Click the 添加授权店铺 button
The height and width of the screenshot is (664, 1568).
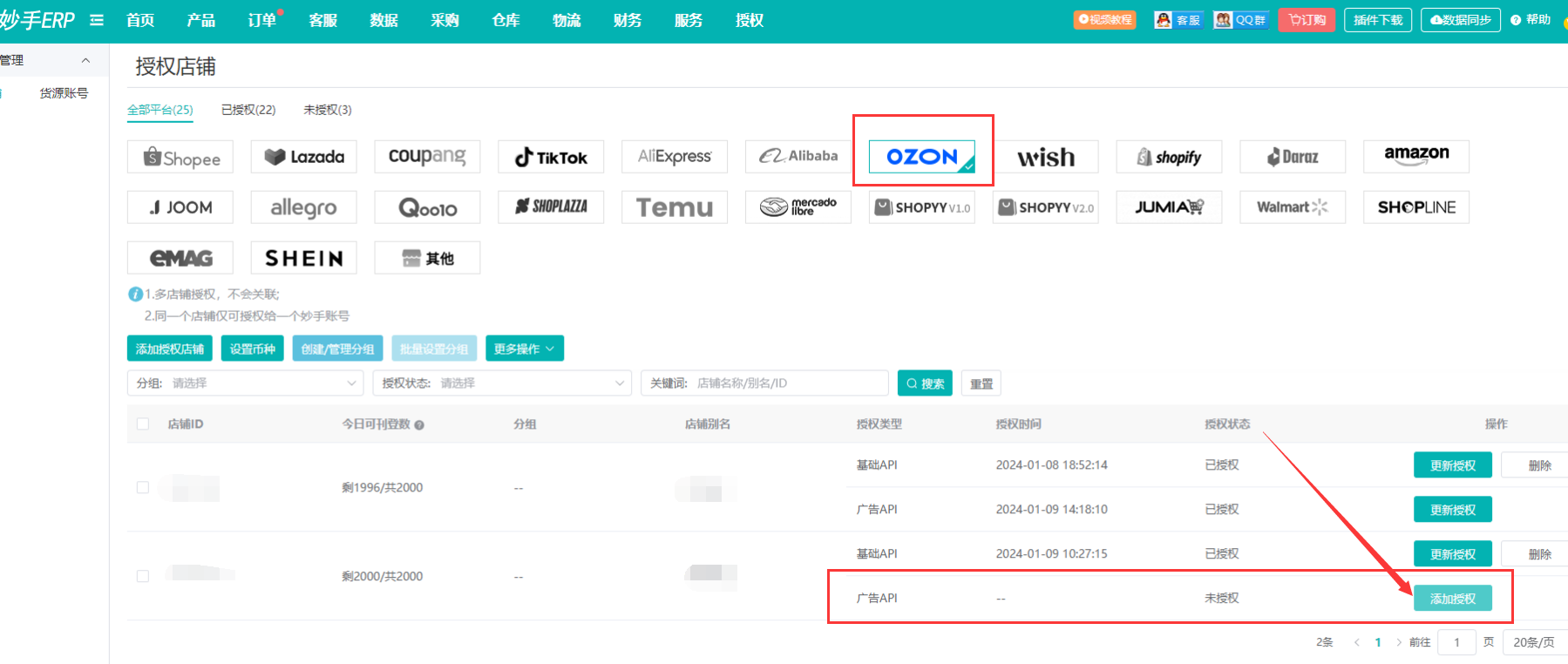[x=169, y=349]
